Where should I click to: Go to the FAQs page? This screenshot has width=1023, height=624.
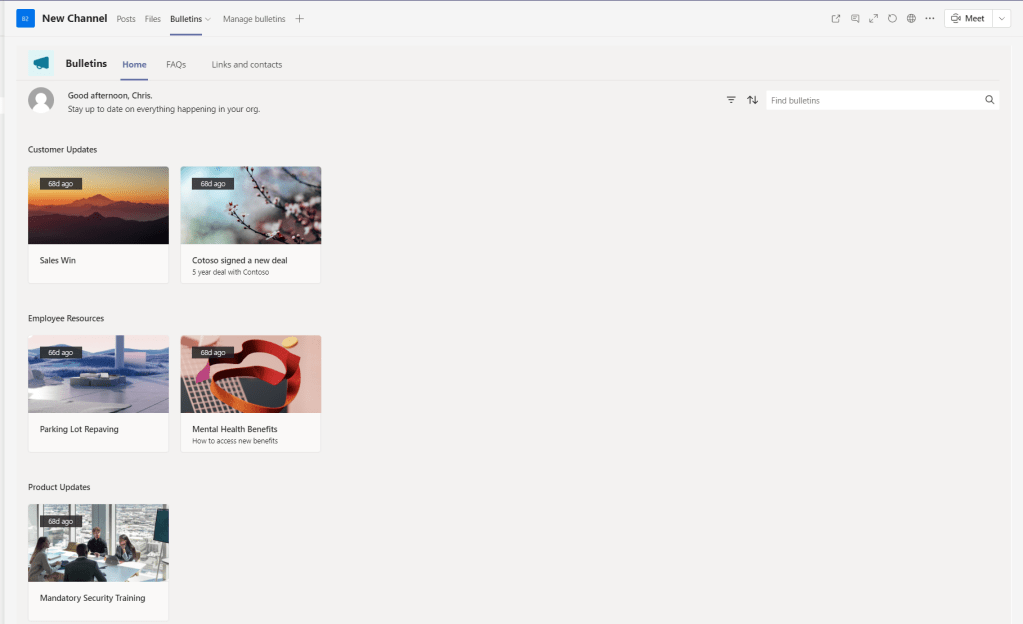[176, 65]
